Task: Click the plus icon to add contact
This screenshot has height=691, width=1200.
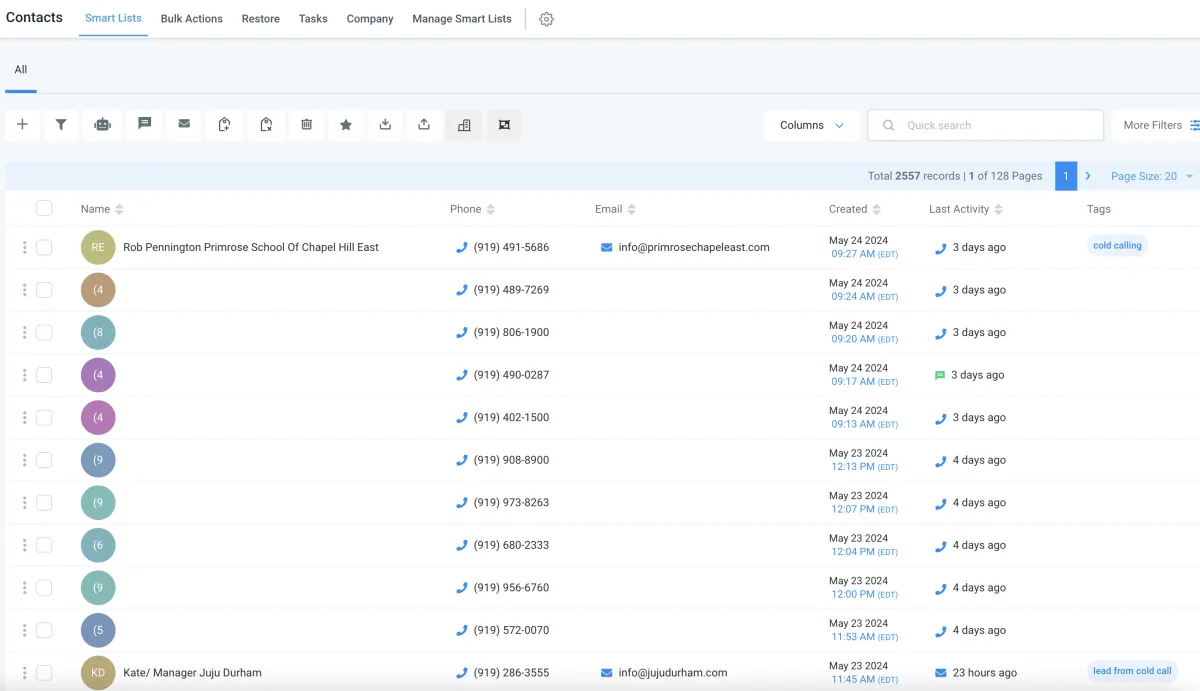Action: pos(22,125)
